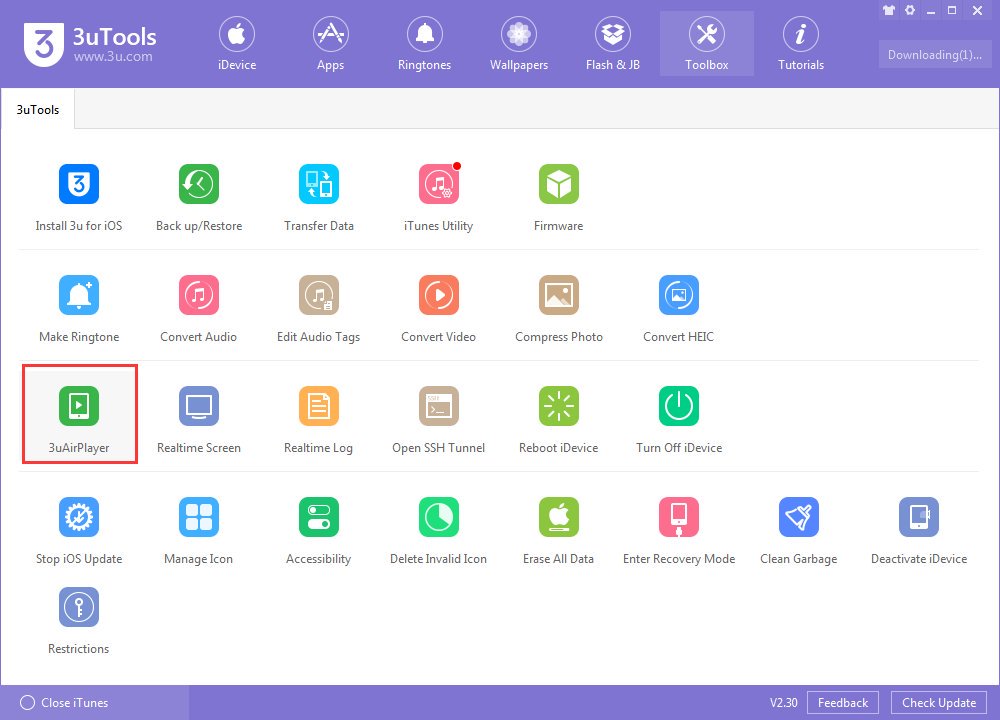Viewport: 1000px width, 720px height.
Task: Open the Wallpapers section
Action: [x=518, y=43]
